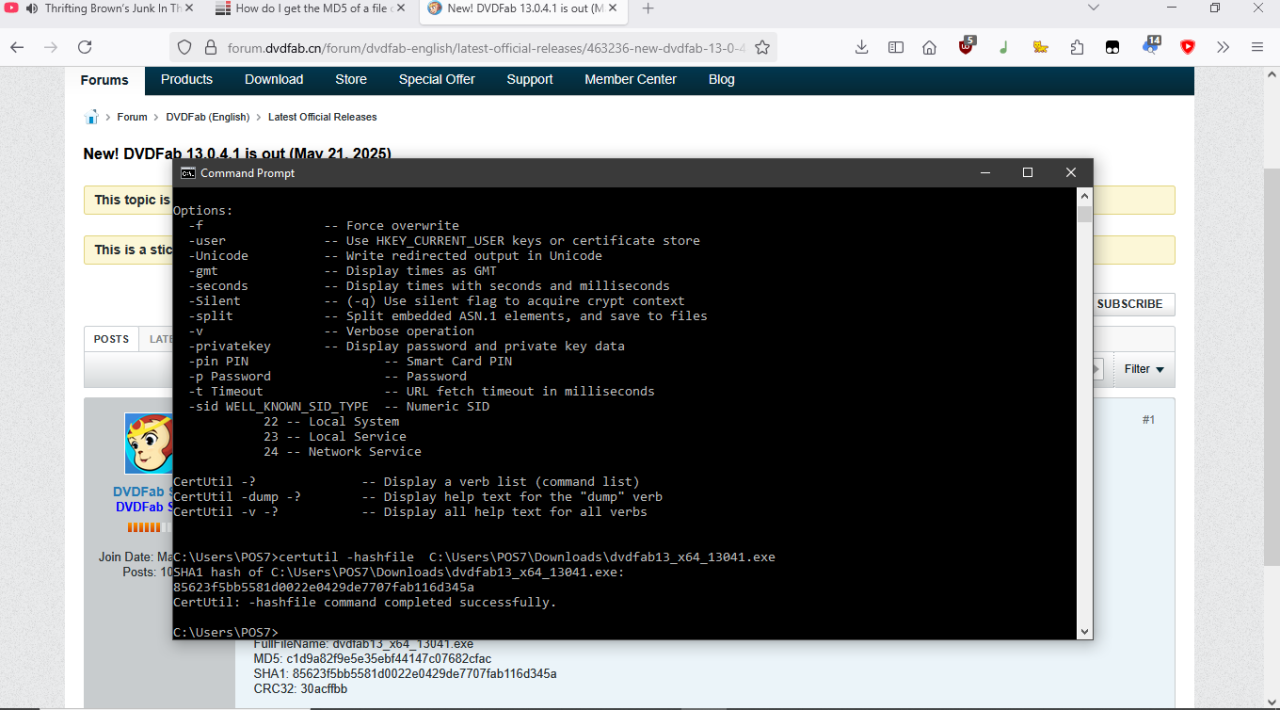The width and height of the screenshot is (1280, 710).
Task: Click the site security padlock icon
Action: 210,47
